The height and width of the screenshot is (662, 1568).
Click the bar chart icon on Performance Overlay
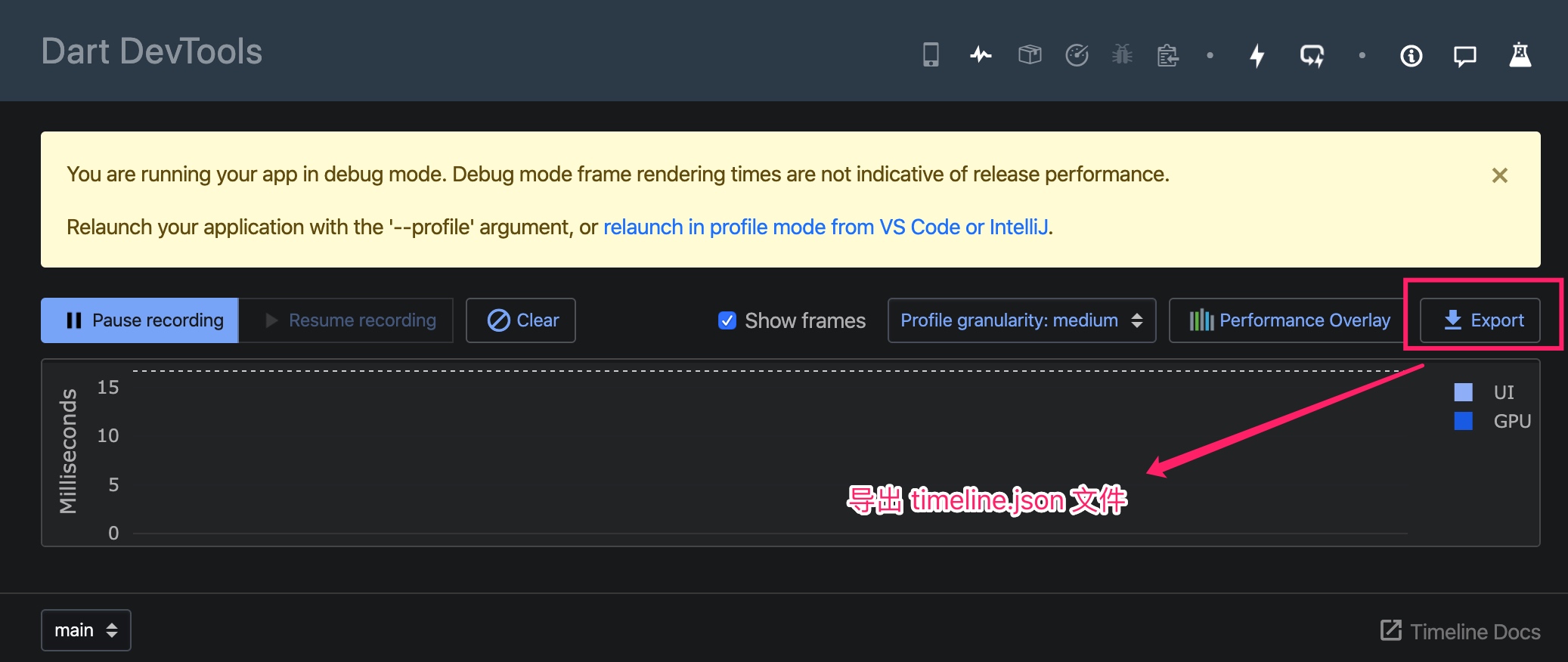coord(1201,320)
